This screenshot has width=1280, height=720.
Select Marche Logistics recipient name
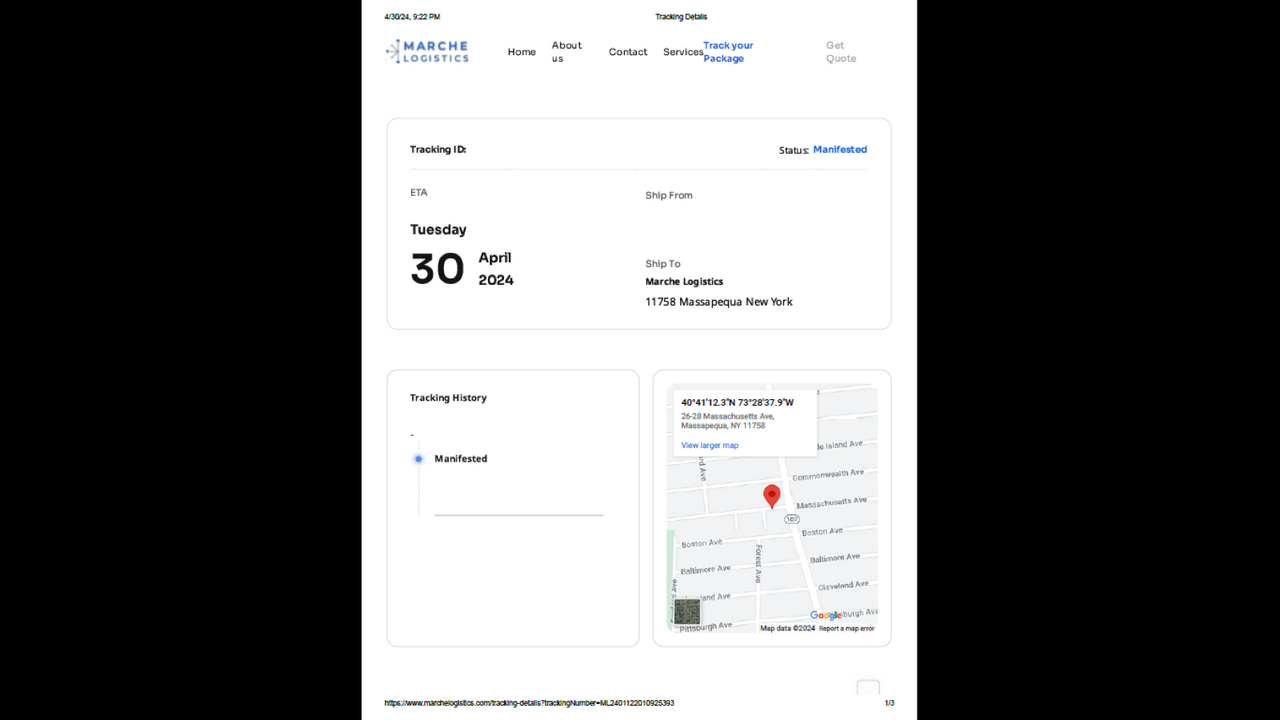tap(684, 282)
